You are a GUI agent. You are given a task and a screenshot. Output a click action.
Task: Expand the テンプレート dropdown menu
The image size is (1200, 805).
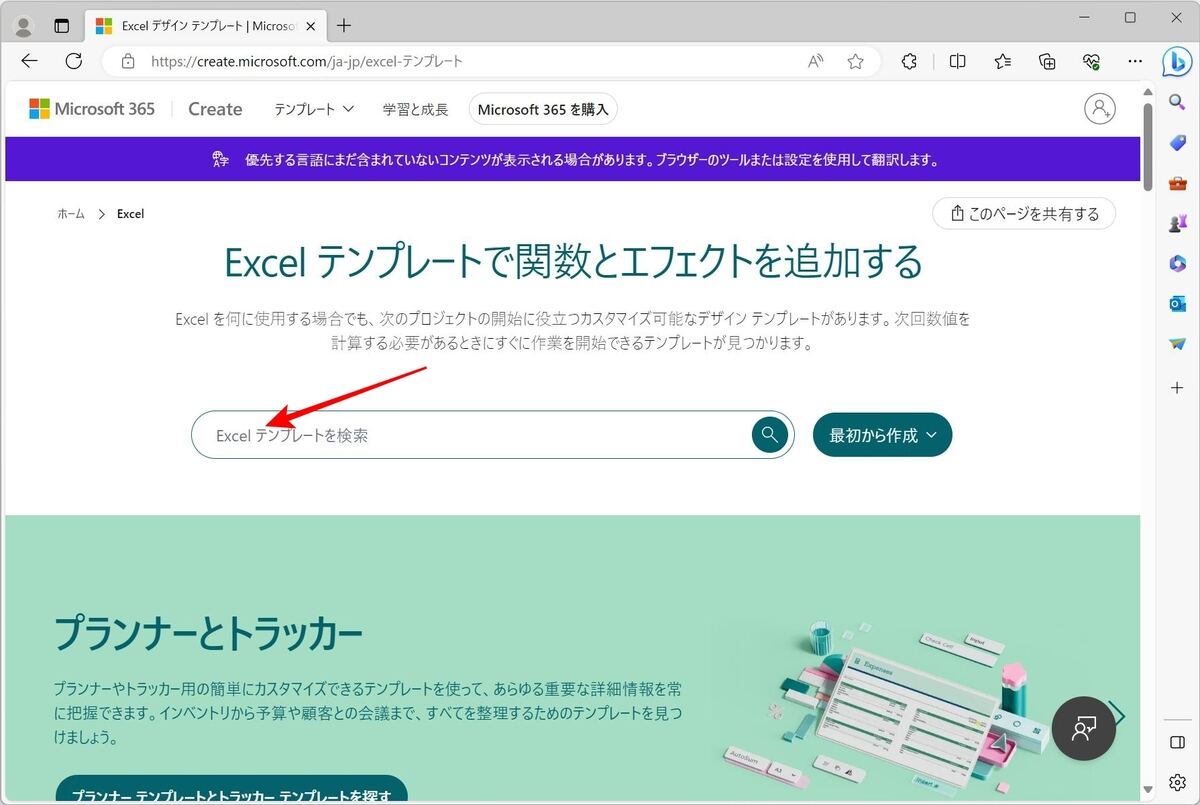tap(314, 109)
